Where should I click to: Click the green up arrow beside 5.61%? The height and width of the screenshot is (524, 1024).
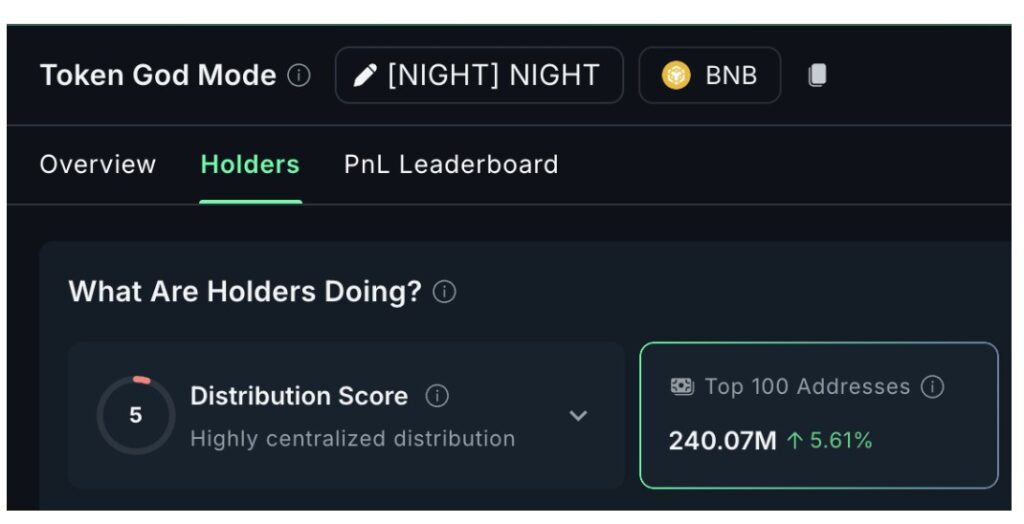795,441
